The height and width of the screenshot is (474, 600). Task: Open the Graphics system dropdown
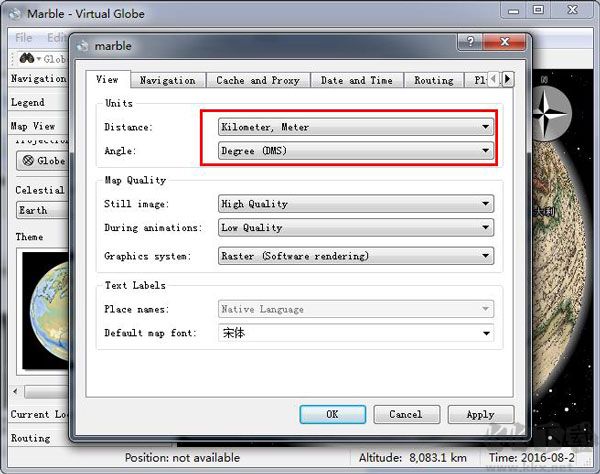355,256
